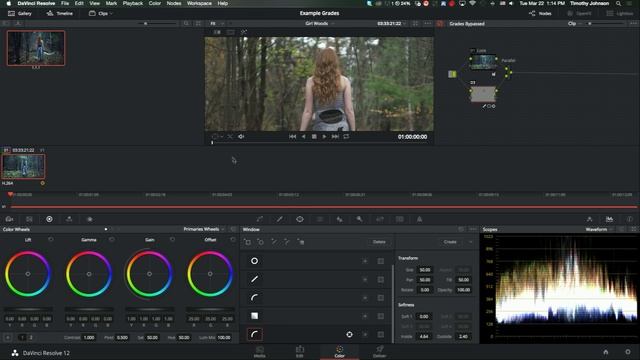Open Project Settings gear icon
This screenshot has height=360, width=640.
628,352
